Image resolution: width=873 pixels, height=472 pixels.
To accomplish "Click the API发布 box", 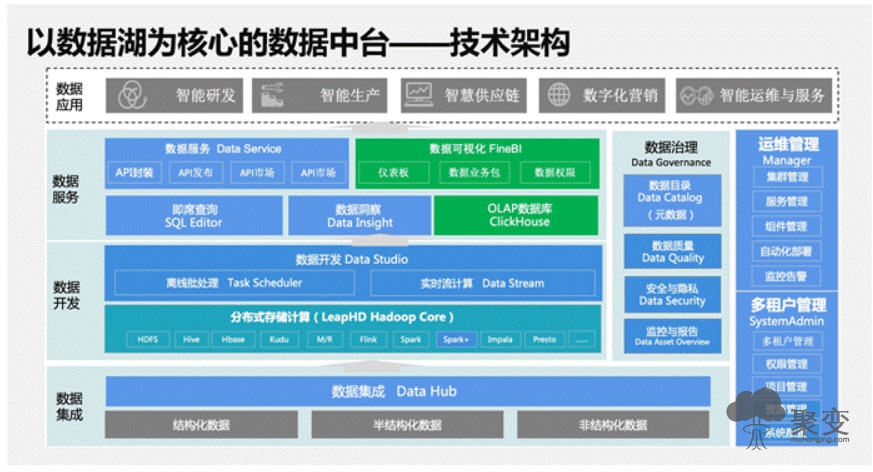I will (x=195, y=173).
